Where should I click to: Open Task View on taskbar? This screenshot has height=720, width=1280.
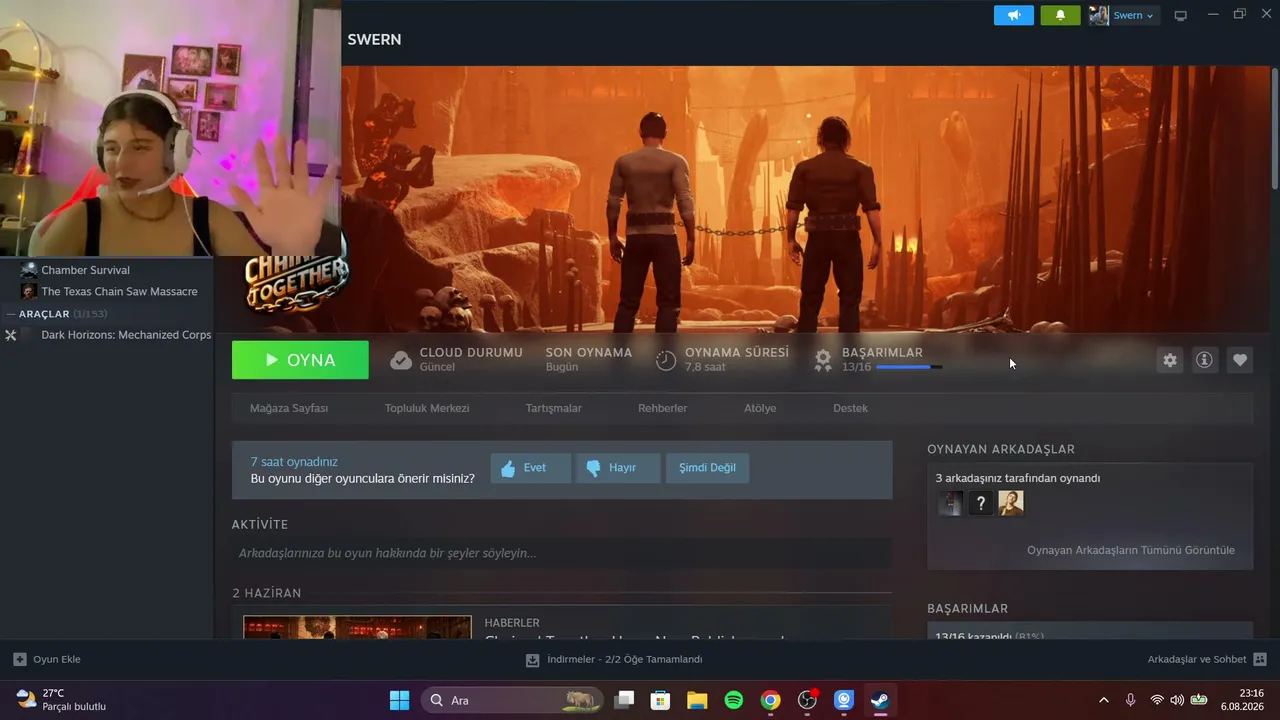(624, 700)
